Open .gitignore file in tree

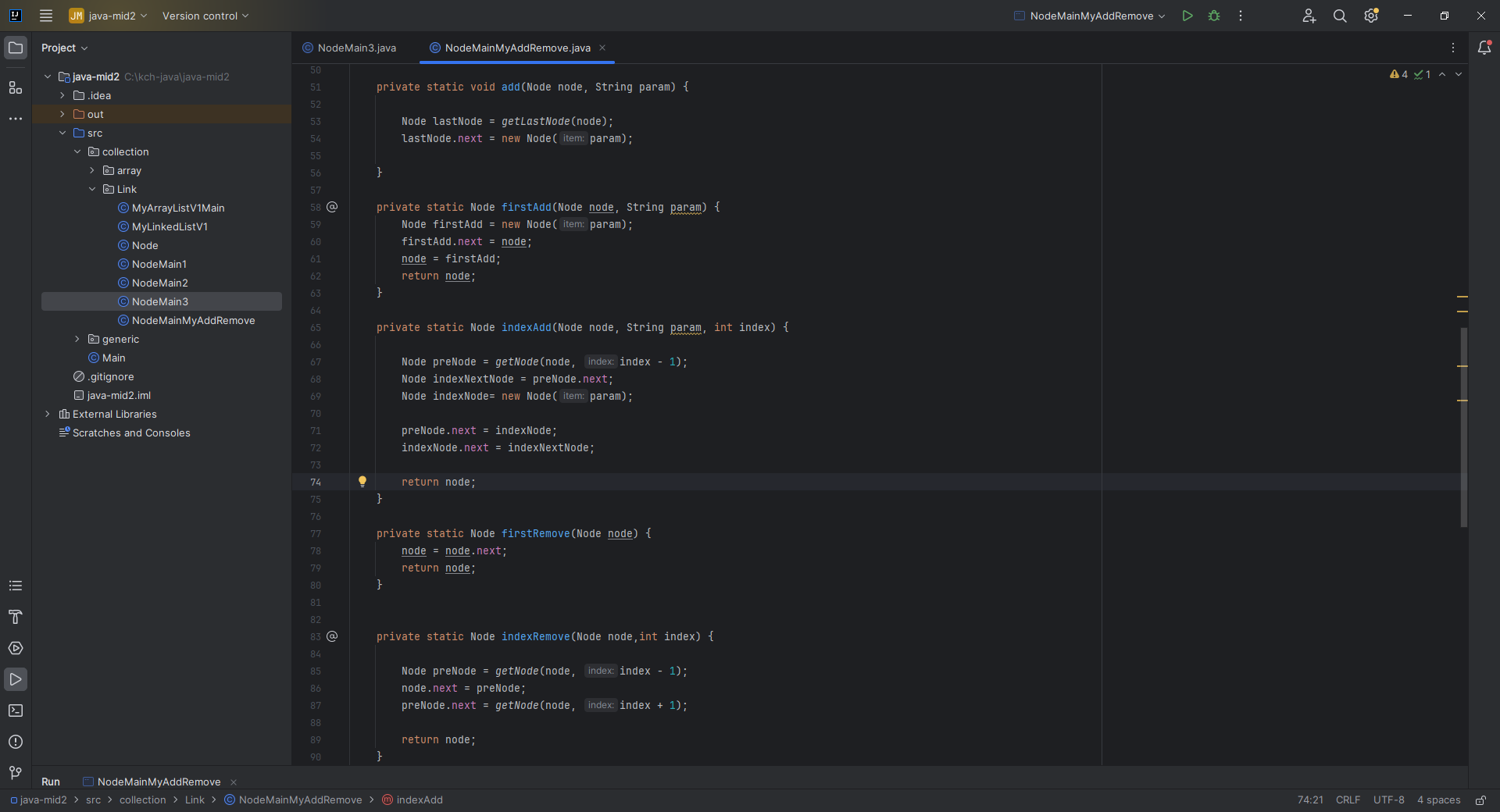click(111, 376)
